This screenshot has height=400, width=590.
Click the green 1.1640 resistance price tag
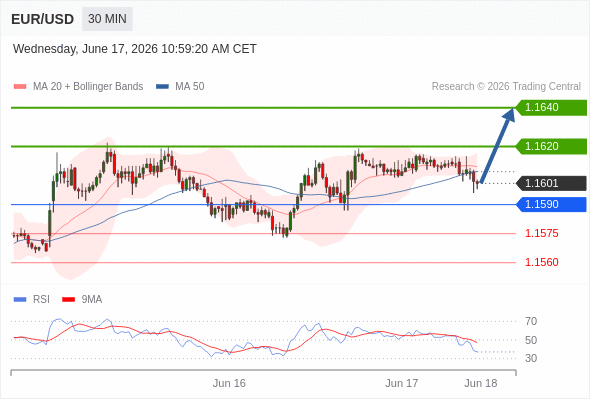coord(551,108)
